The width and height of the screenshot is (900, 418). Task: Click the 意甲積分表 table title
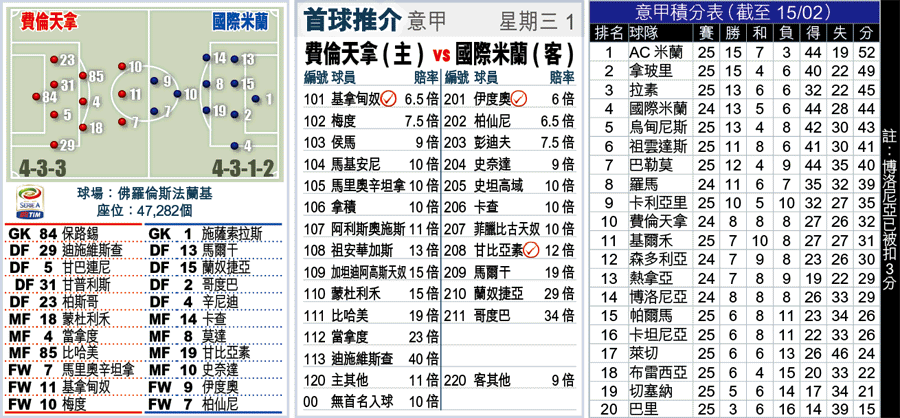point(734,11)
